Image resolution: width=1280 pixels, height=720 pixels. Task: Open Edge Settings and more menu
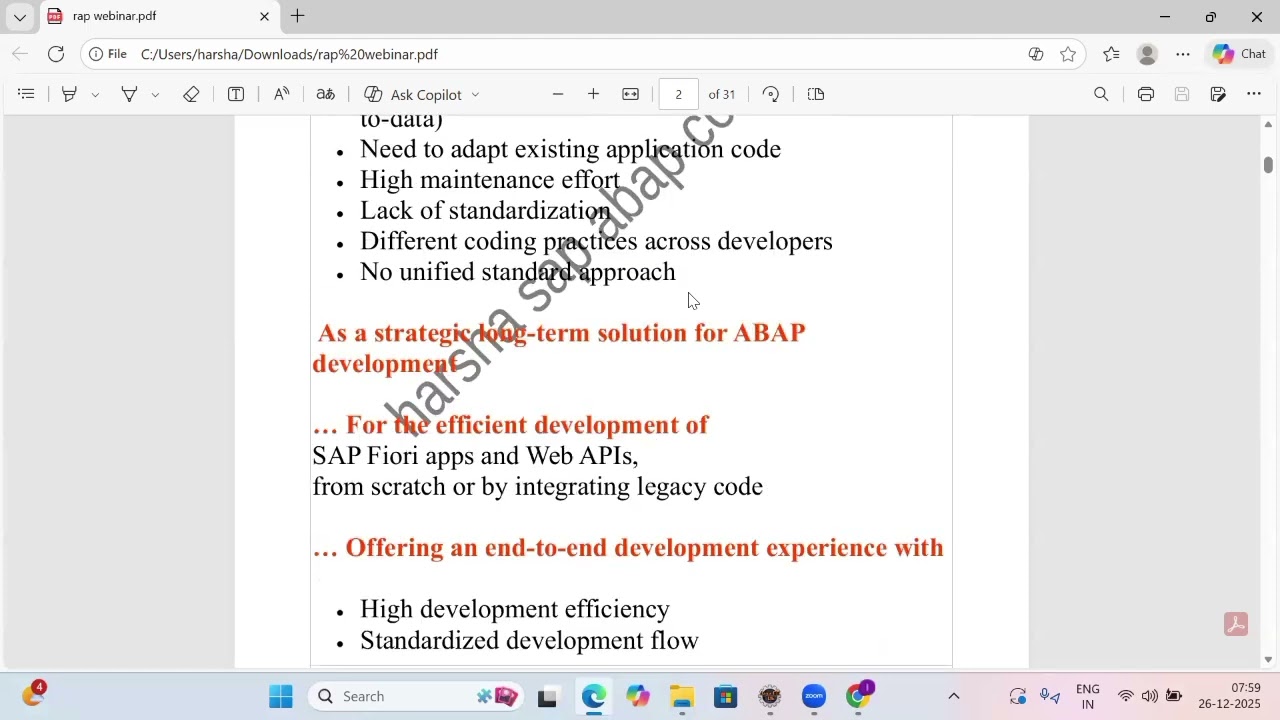[x=1183, y=54]
